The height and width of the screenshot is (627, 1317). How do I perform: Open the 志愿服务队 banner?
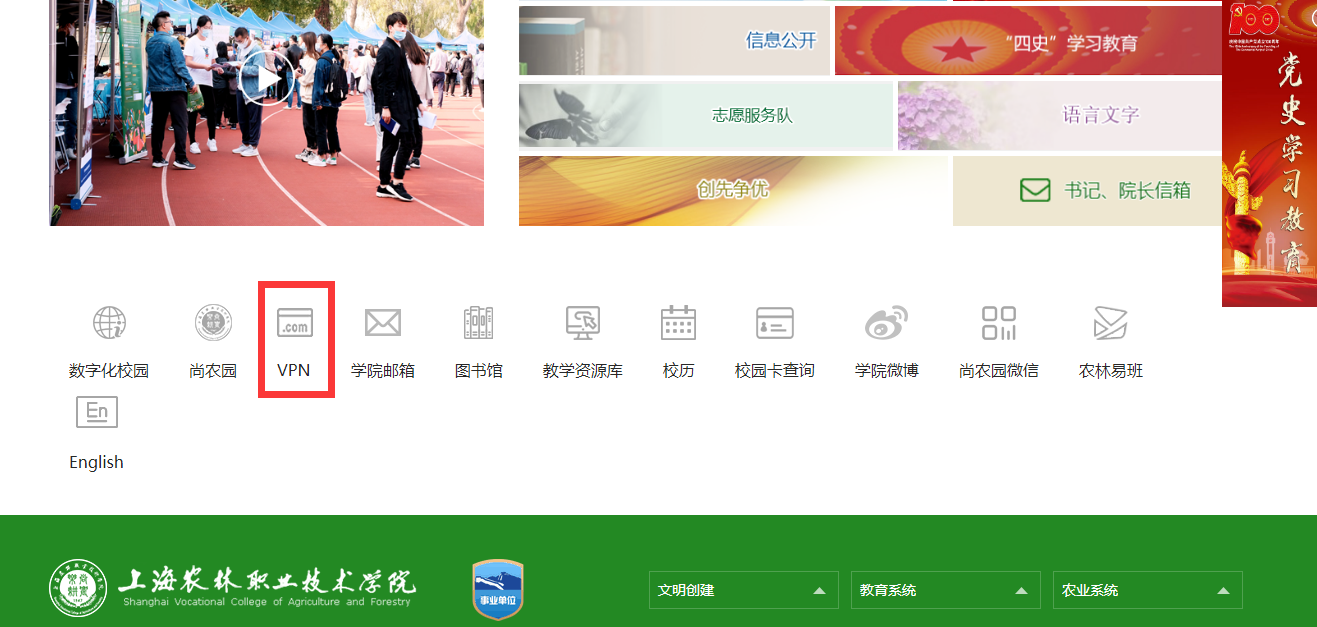pyautogui.click(x=705, y=116)
